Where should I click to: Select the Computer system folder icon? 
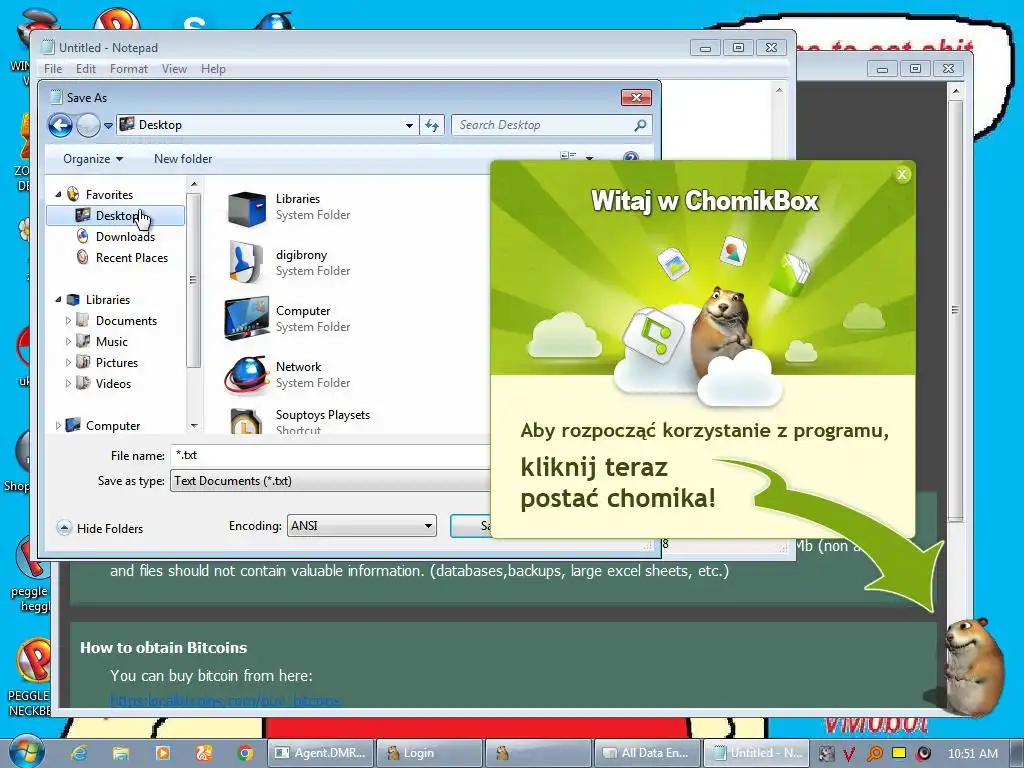(246, 319)
